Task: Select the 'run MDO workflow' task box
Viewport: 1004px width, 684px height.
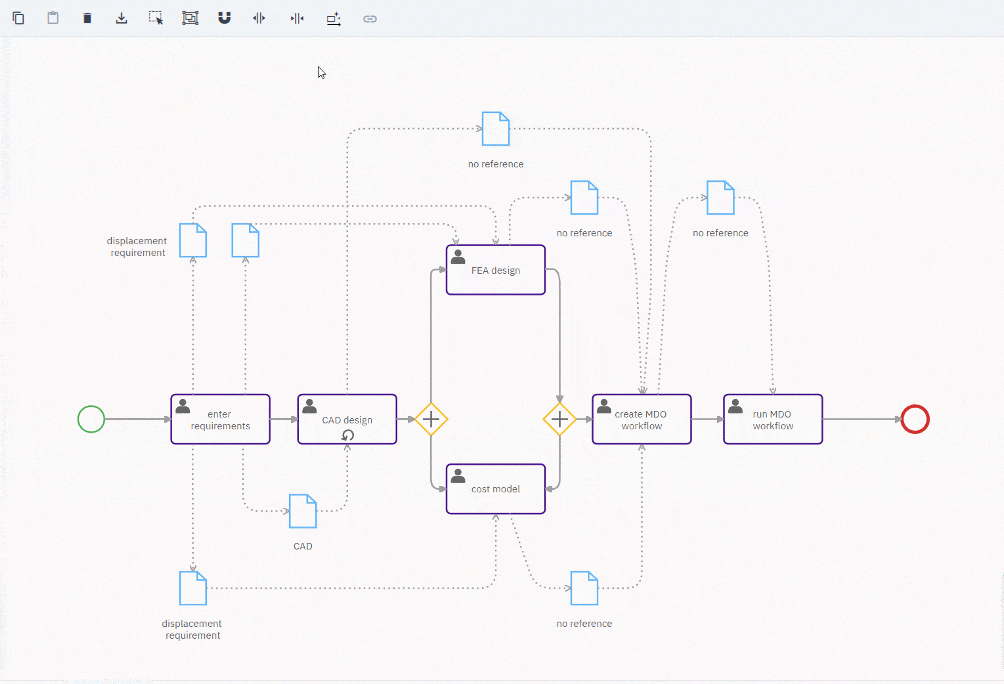Action: click(773, 419)
